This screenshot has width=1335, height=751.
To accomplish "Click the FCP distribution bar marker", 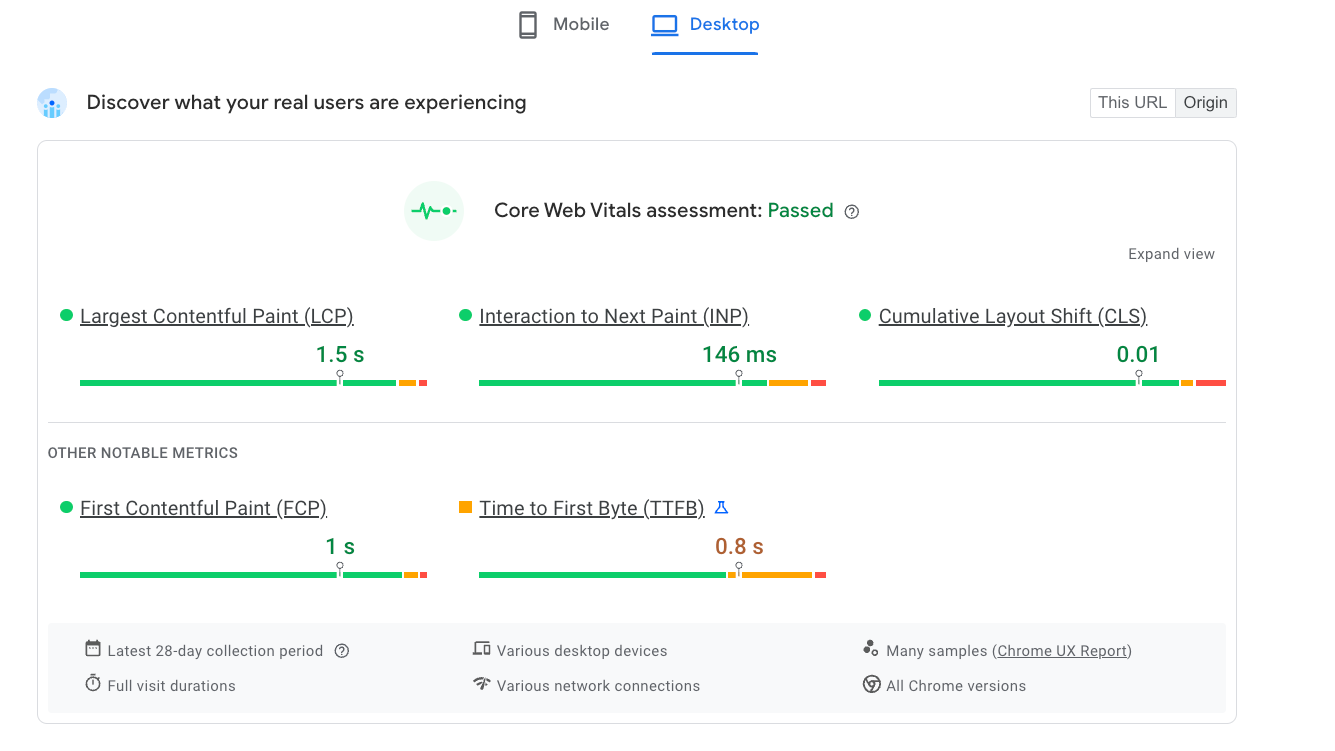I will 340,569.
